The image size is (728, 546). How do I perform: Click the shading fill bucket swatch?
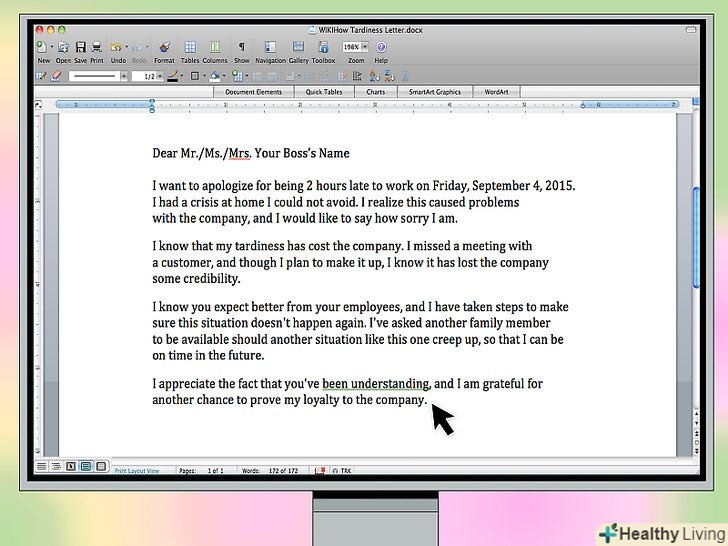(x=214, y=76)
